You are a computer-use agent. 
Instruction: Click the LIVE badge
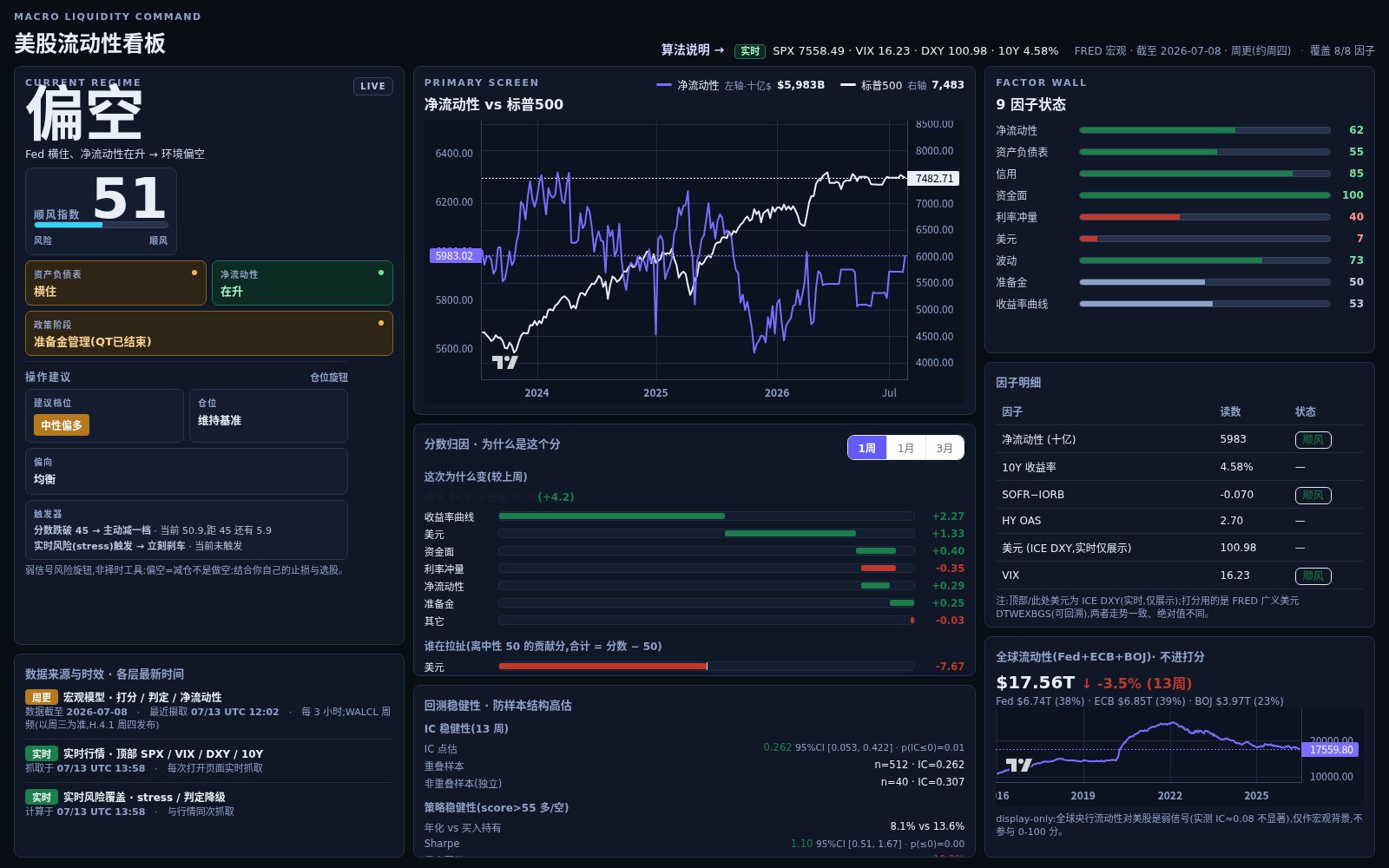click(373, 86)
